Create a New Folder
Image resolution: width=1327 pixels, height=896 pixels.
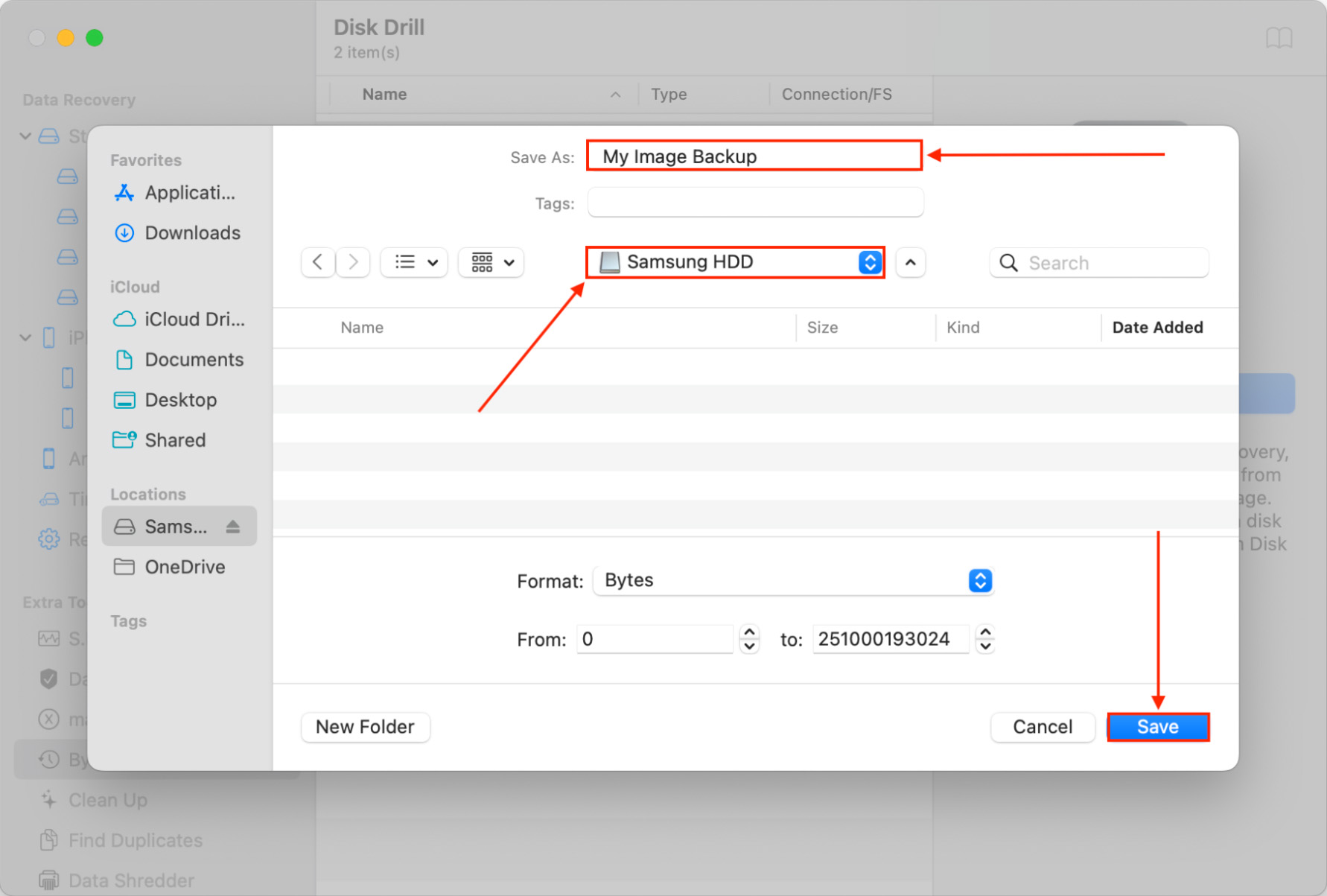[365, 727]
